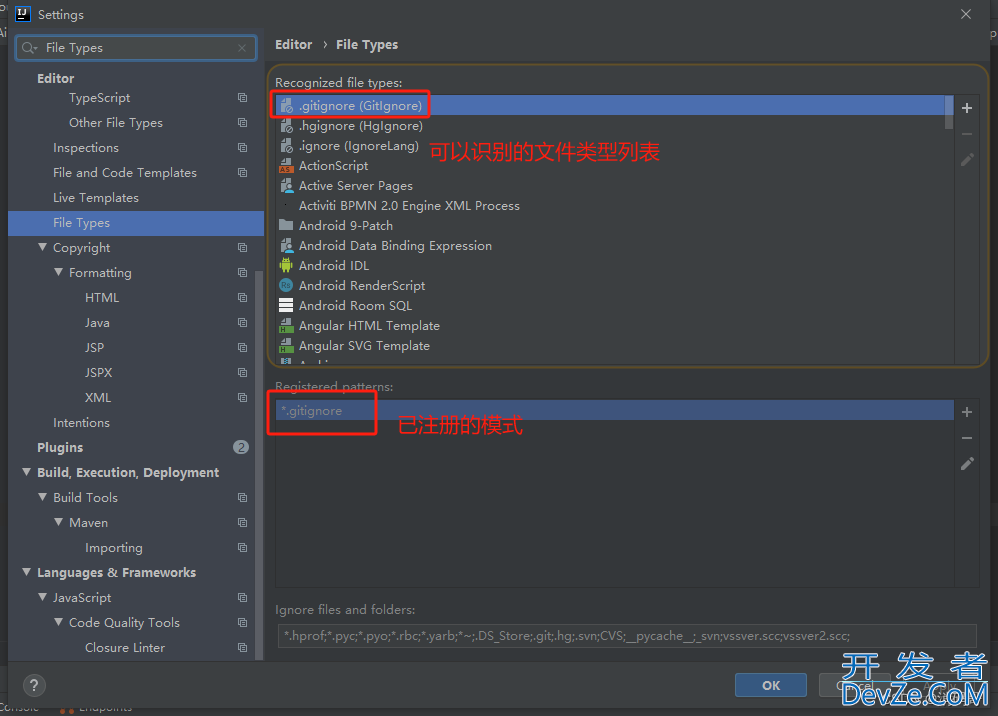Click the Android Room SQL table icon
998x716 pixels.
[x=286, y=305]
